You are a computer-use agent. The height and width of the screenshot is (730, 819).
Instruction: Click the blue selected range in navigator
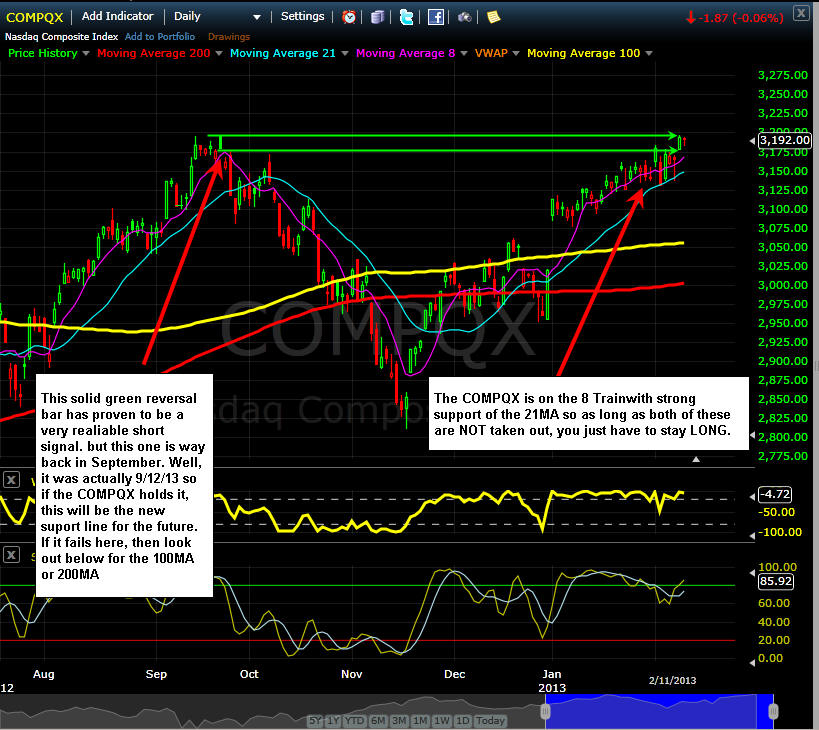pos(659,712)
